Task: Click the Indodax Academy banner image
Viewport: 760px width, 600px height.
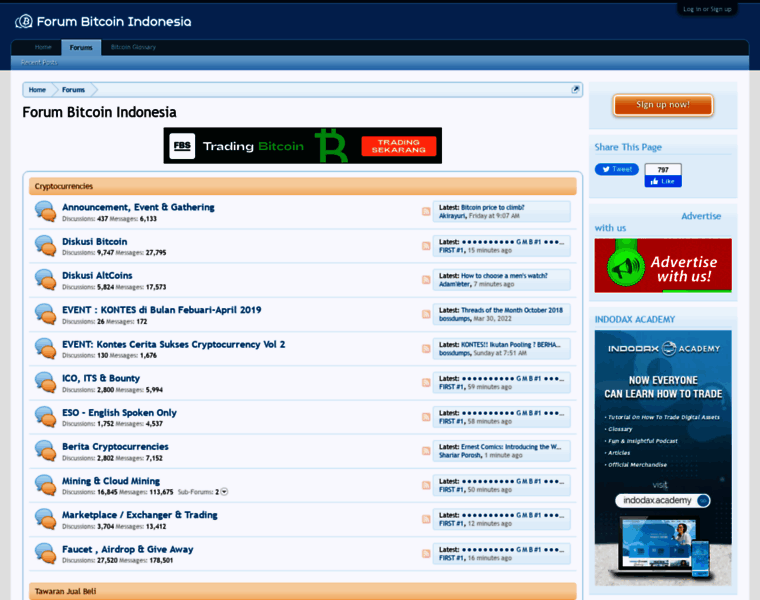Action: [x=663, y=458]
